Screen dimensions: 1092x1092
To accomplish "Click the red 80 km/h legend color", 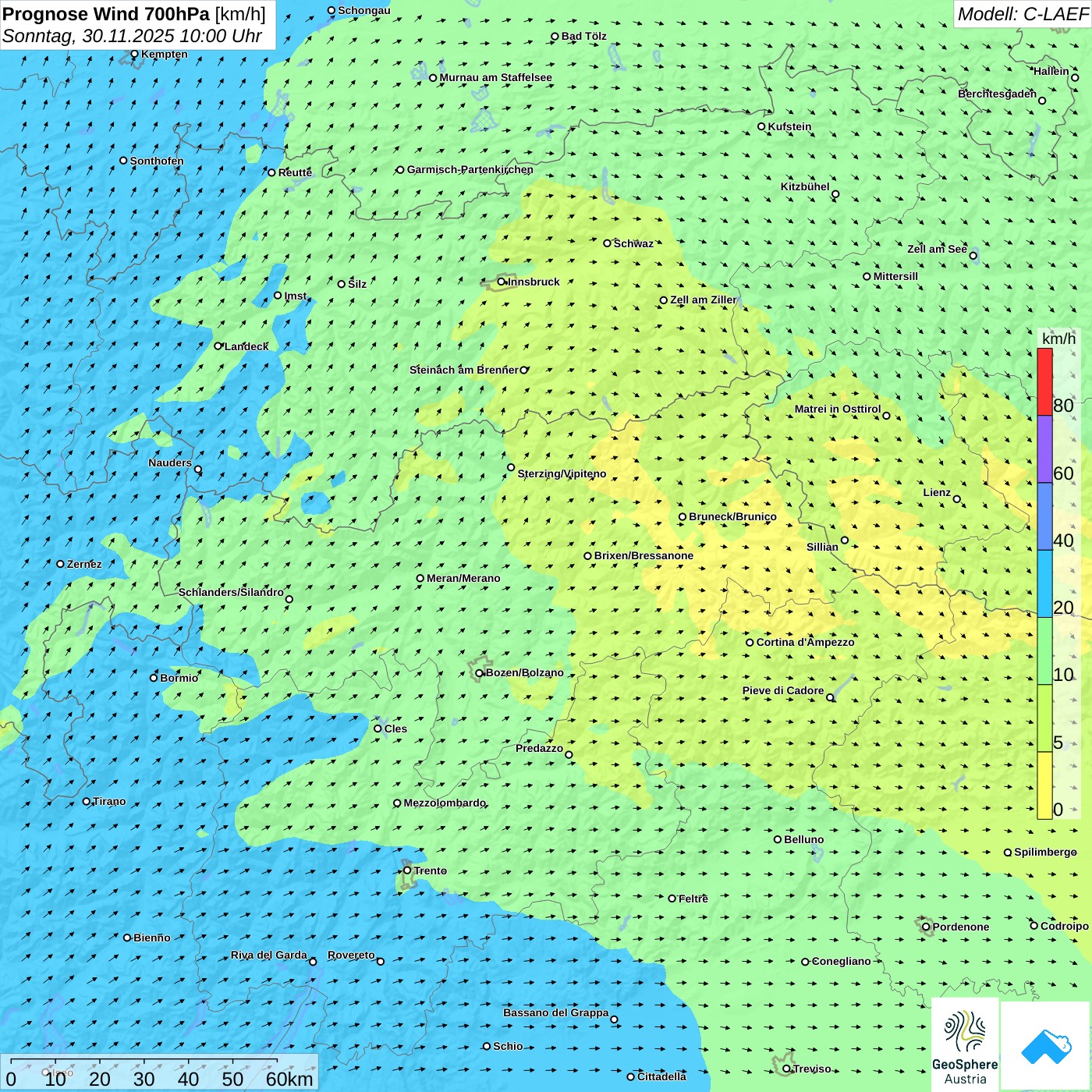I will point(1044,382).
